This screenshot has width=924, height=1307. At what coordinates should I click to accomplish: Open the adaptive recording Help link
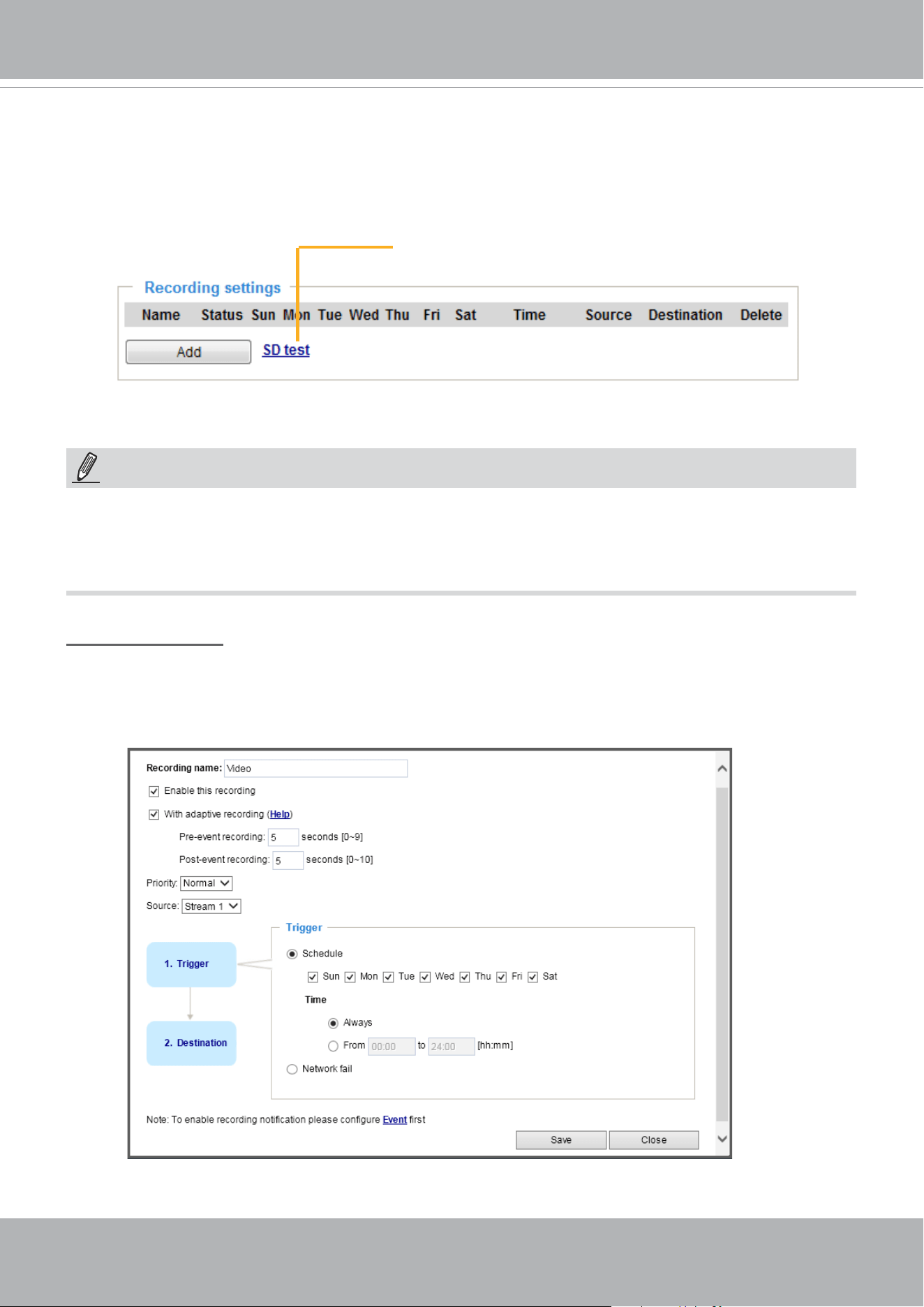pos(280,814)
